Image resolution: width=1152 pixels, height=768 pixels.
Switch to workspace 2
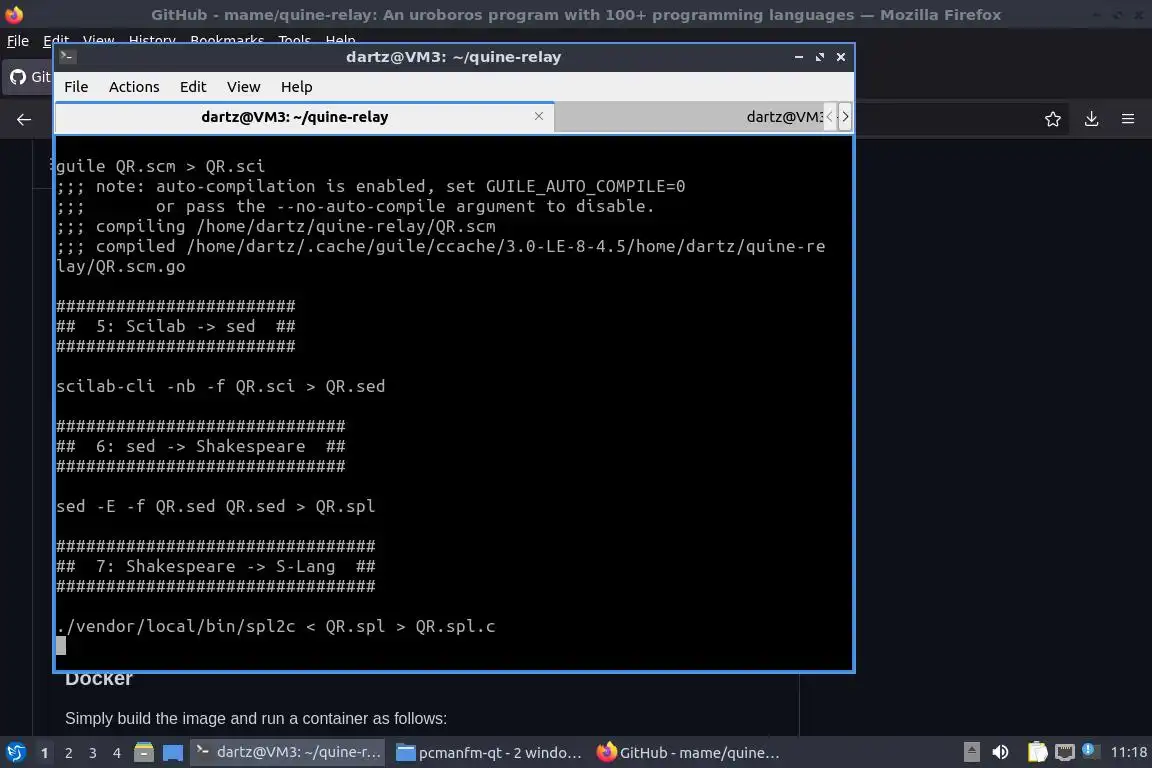(x=68, y=753)
